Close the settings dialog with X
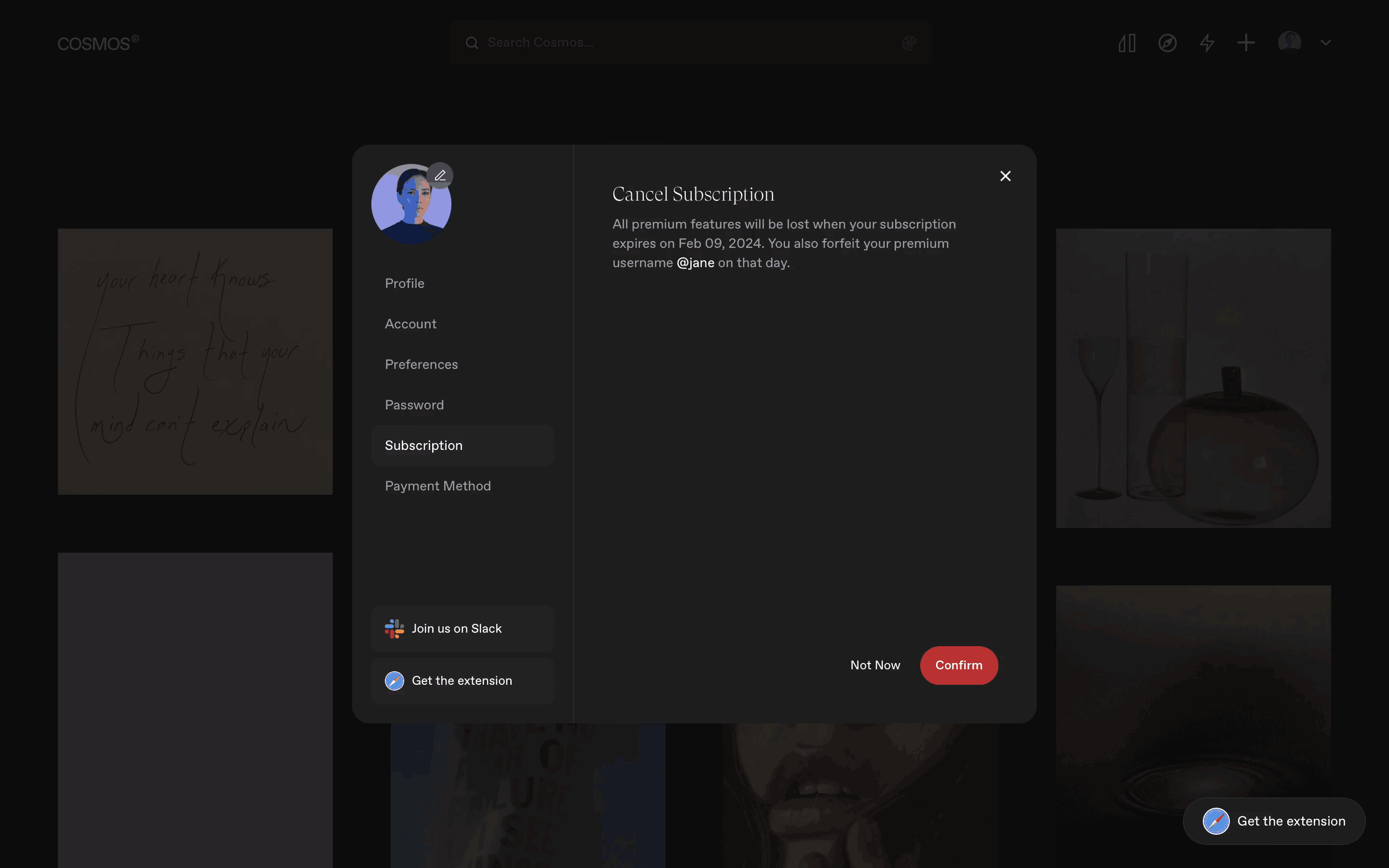1389x868 pixels. pos(1005,176)
